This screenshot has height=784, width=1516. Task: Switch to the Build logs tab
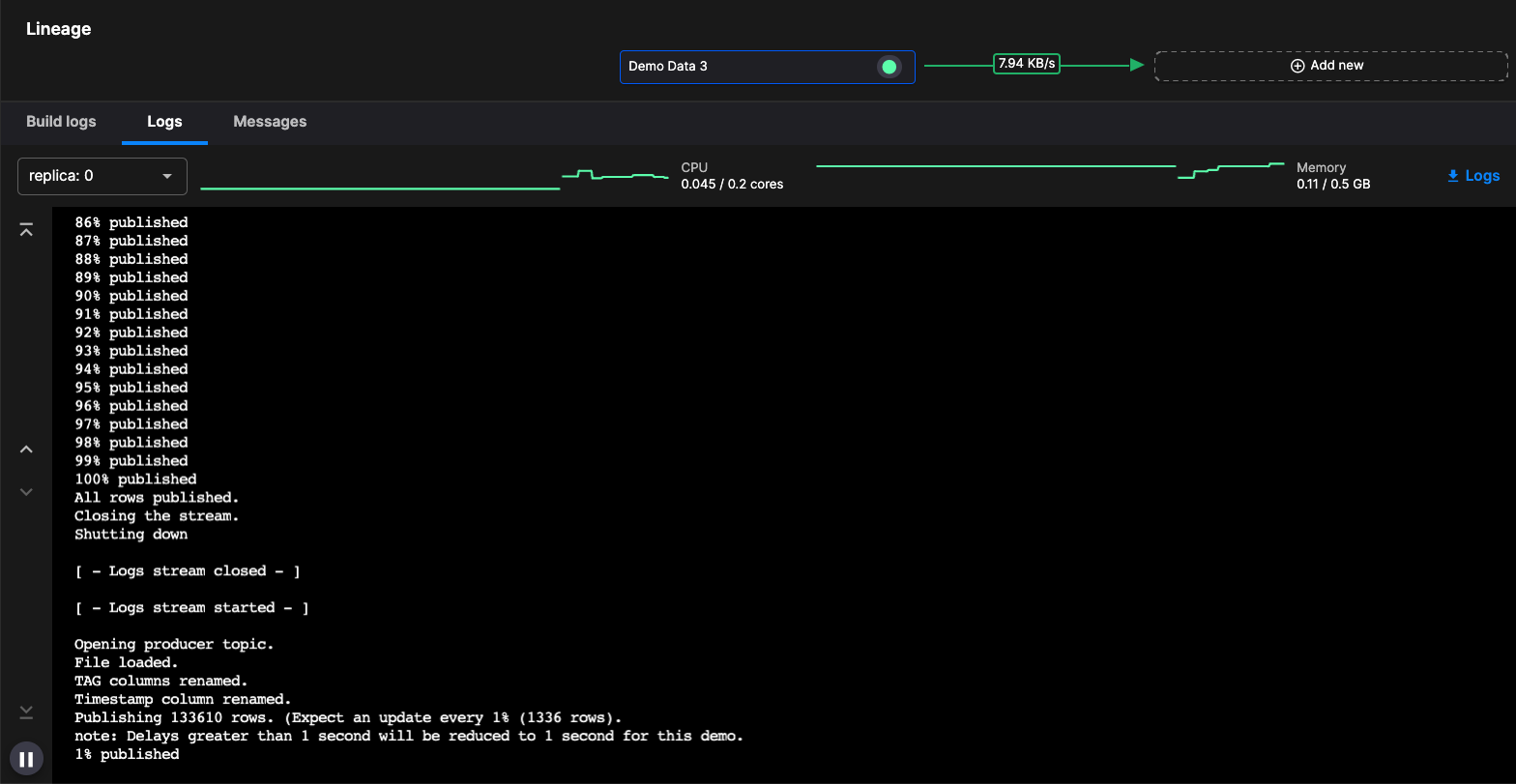coord(61,122)
